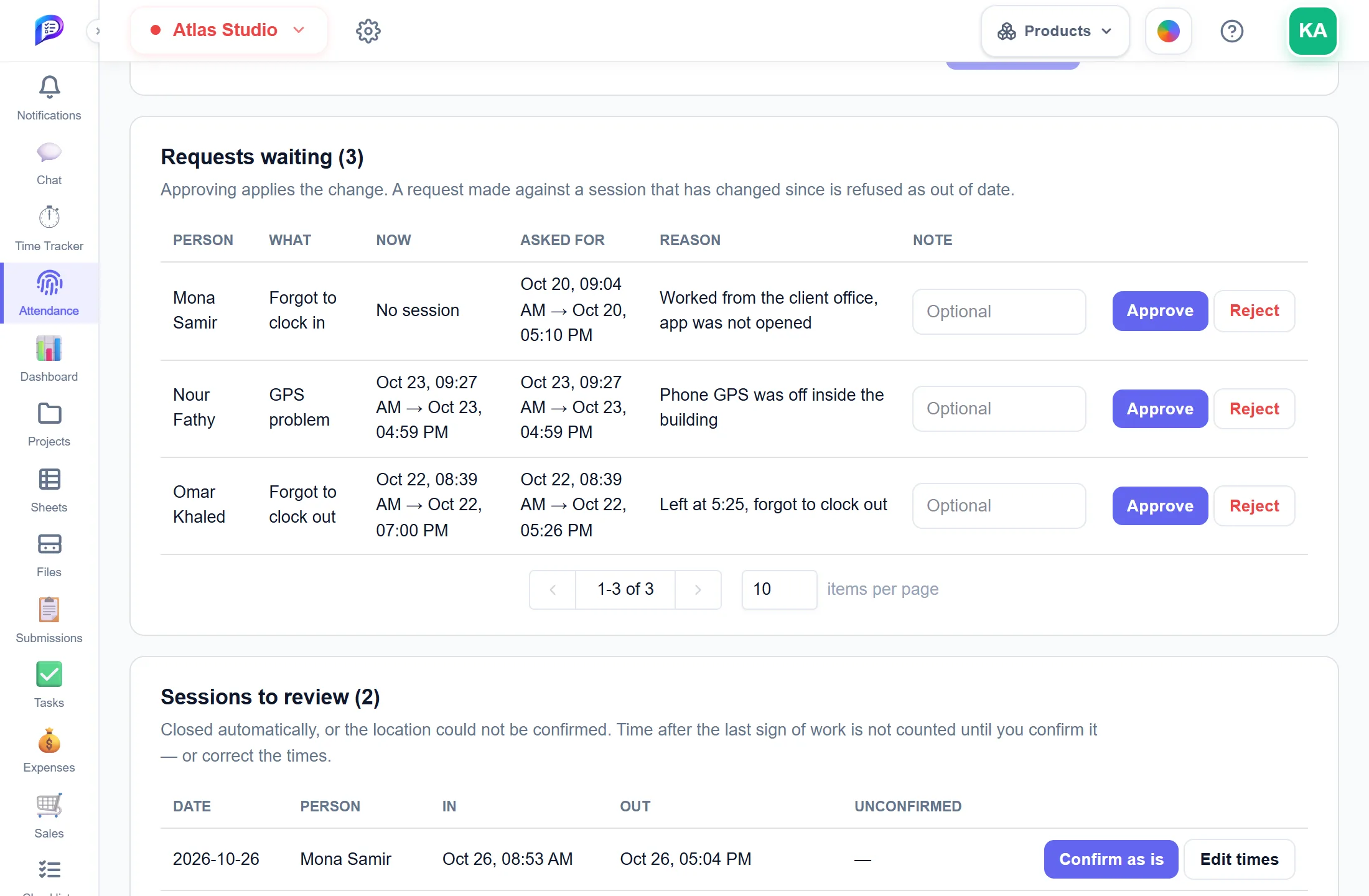1369x896 pixels.
Task: Click the colorful theme circle button
Action: (1169, 31)
